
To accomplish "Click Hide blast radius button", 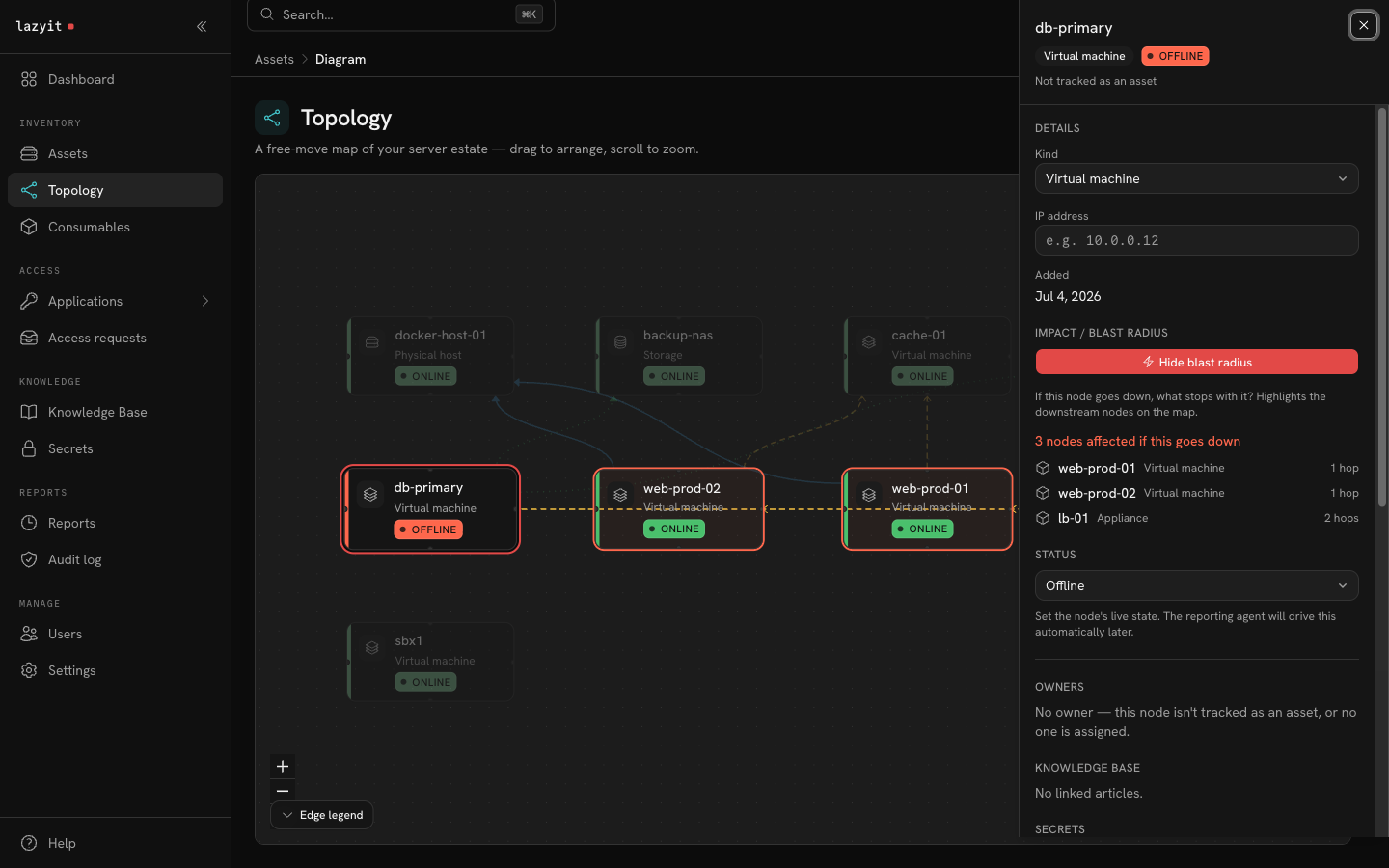I will click(1197, 362).
